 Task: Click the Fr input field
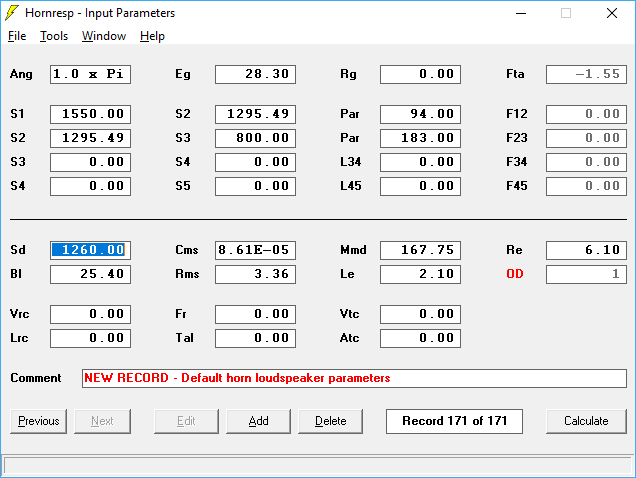click(x=256, y=314)
